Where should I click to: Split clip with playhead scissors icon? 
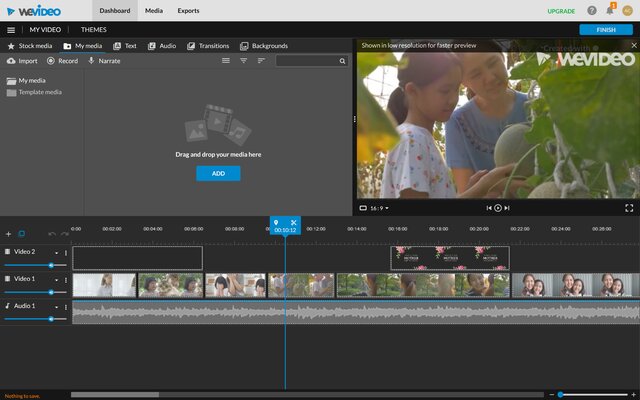click(293, 222)
